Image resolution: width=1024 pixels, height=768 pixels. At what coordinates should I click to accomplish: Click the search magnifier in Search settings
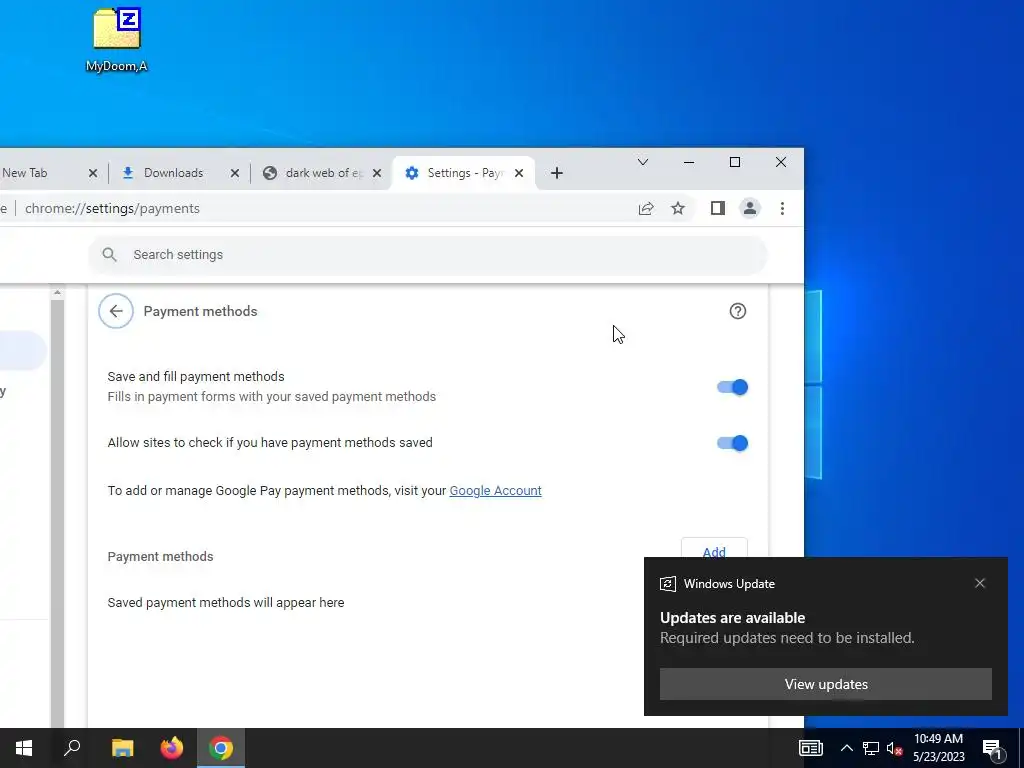[x=110, y=255]
